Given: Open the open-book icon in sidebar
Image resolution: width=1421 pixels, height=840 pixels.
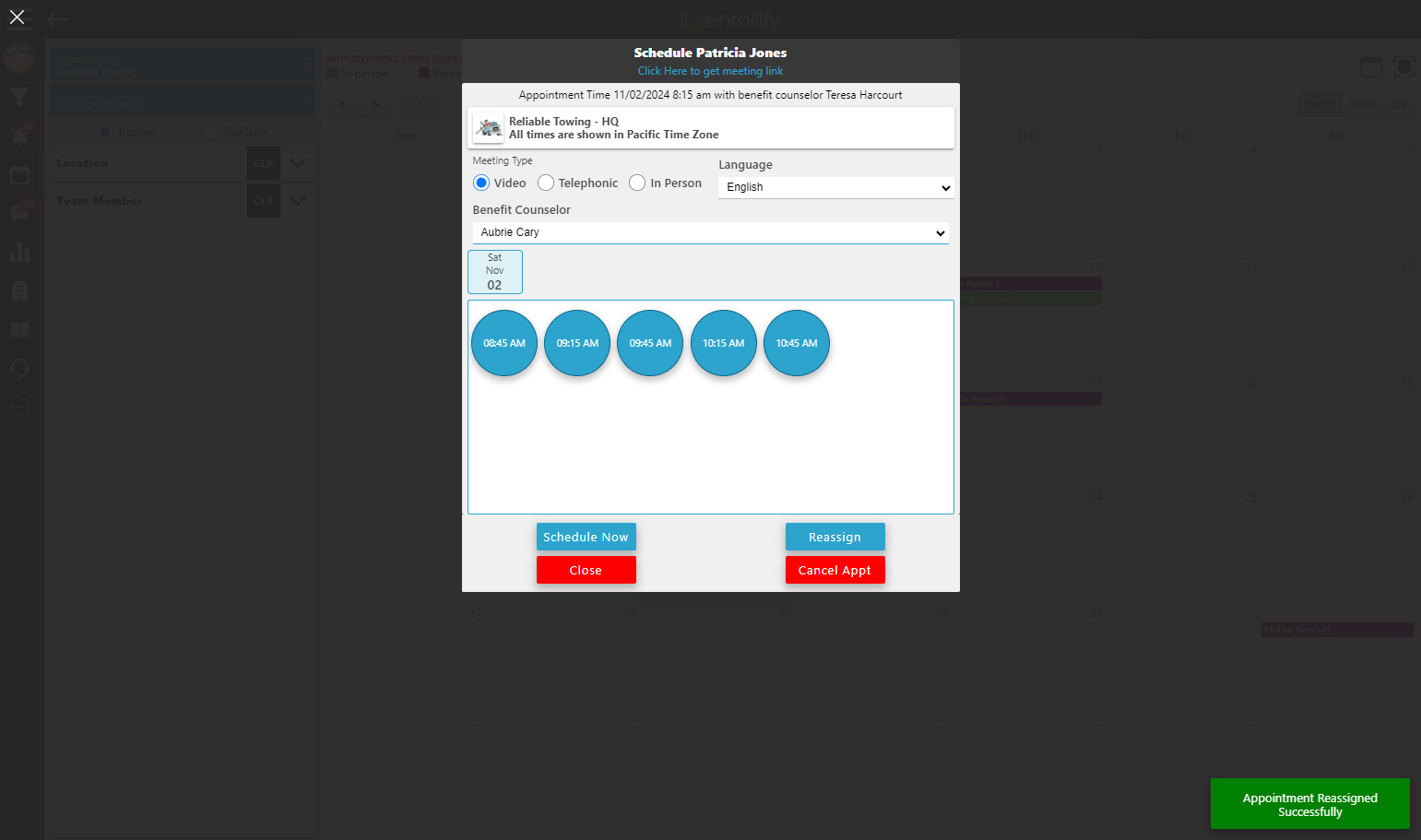Looking at the screenshot, I should [x=19, y=329].
